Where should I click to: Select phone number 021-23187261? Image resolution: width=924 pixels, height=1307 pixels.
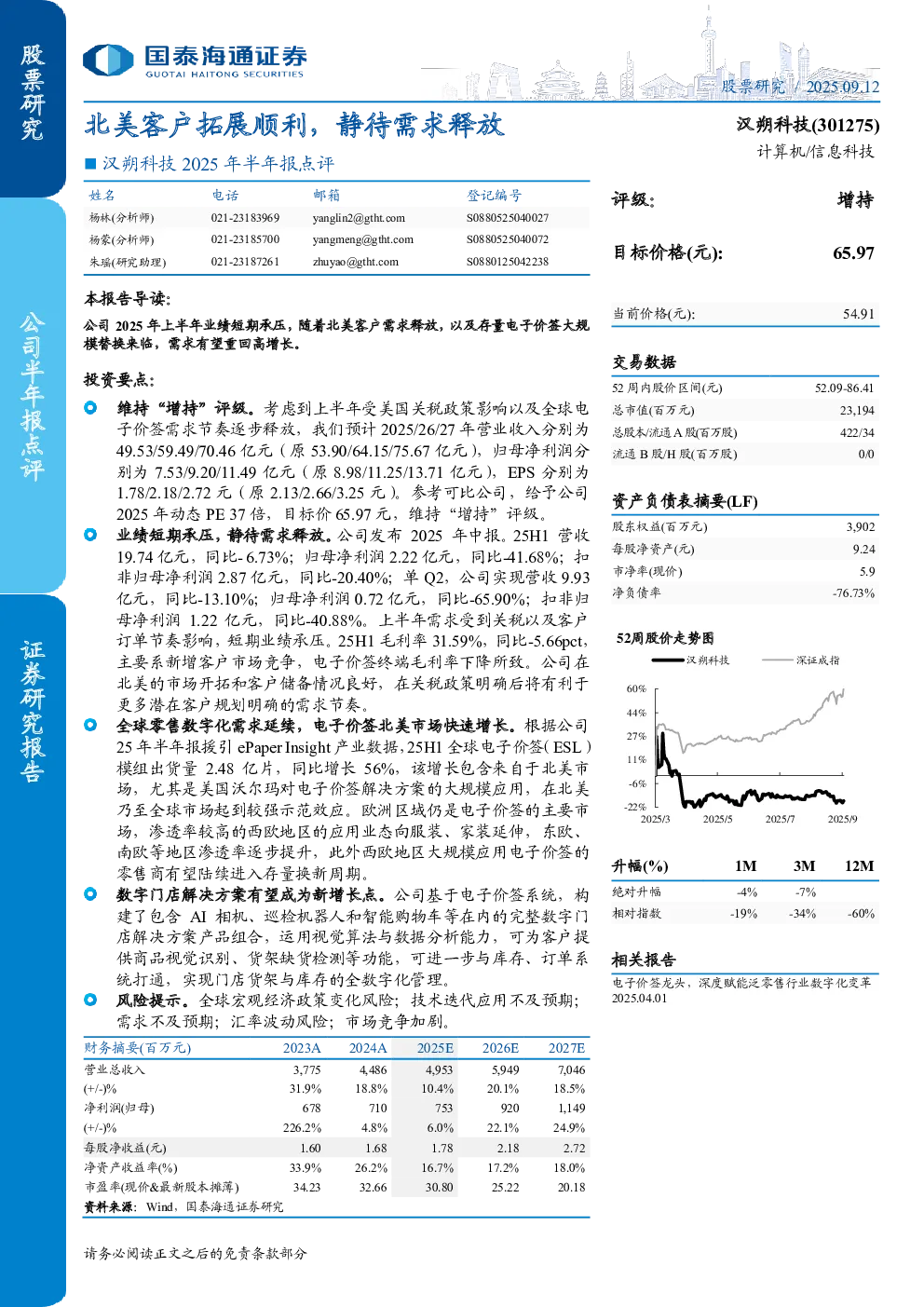click(245, 262)
